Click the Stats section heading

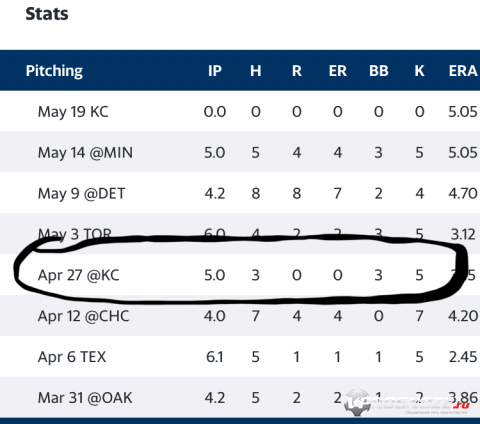(x=47, y=14)
